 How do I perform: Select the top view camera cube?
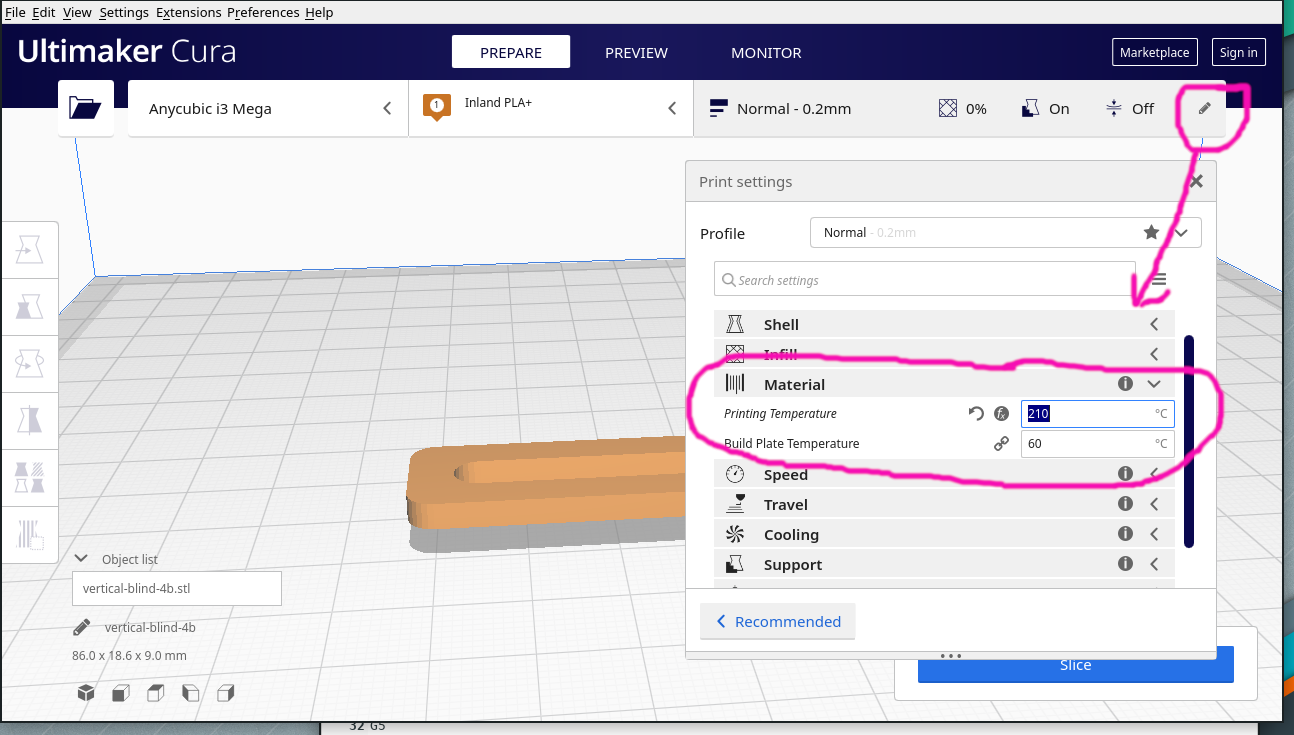[x=155, y=692]
